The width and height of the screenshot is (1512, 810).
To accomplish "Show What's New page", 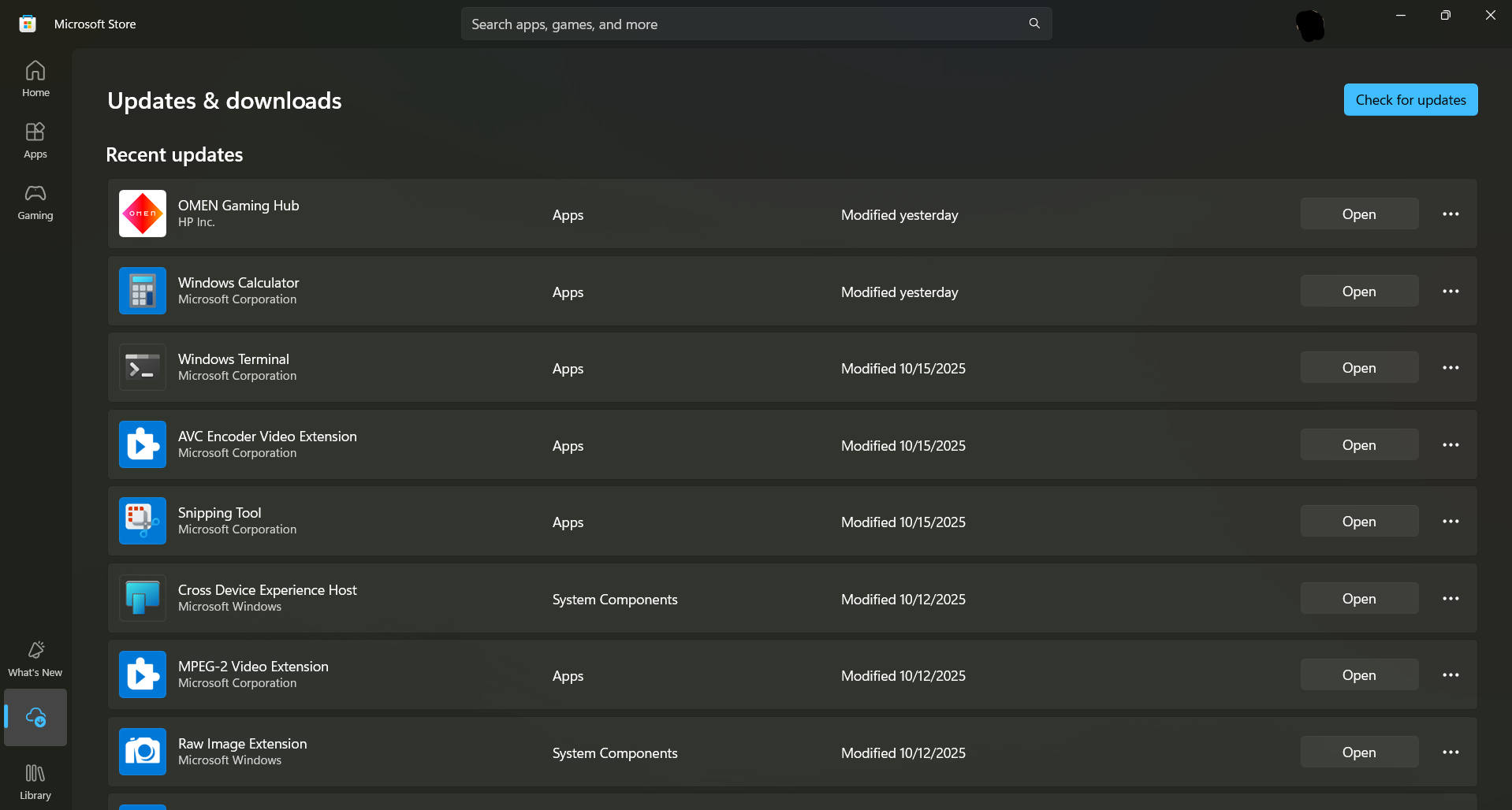I will click(35, 659).
